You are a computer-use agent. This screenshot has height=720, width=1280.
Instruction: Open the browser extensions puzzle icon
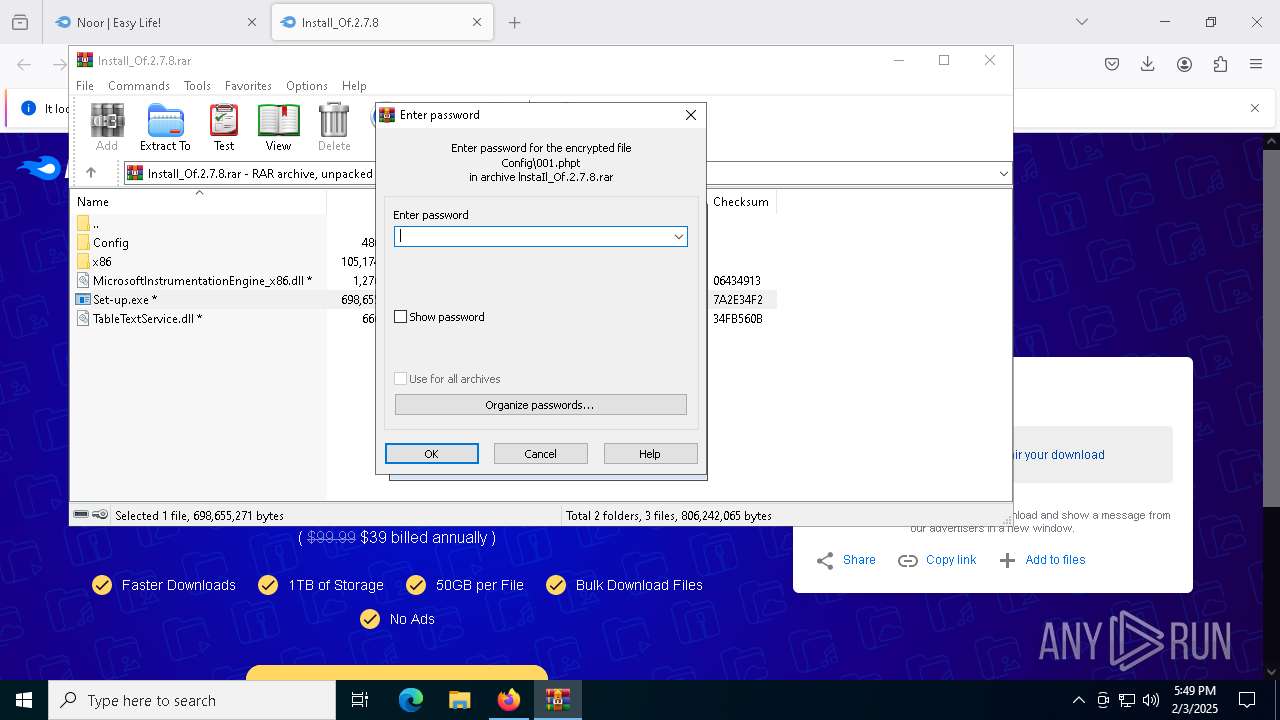[x=1220, y=64]
